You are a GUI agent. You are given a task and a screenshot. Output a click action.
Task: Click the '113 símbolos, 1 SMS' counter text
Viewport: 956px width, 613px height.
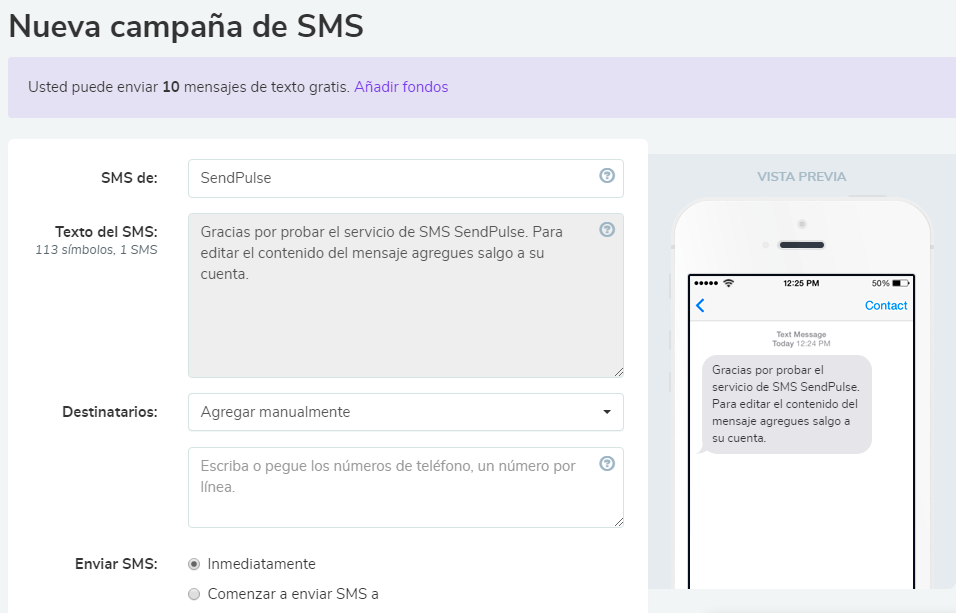pos(96,250)
